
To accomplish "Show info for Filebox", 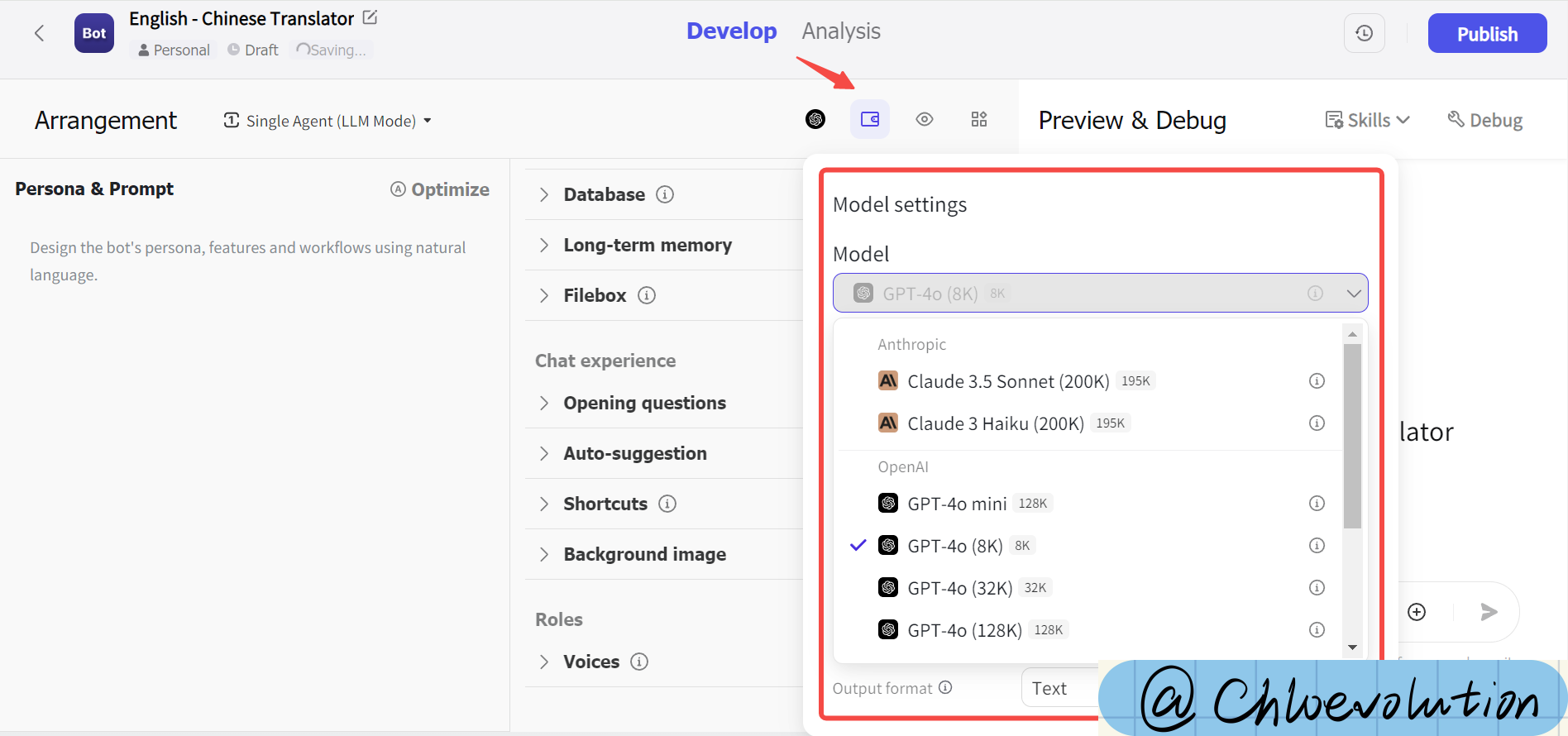I will point(647,295).
